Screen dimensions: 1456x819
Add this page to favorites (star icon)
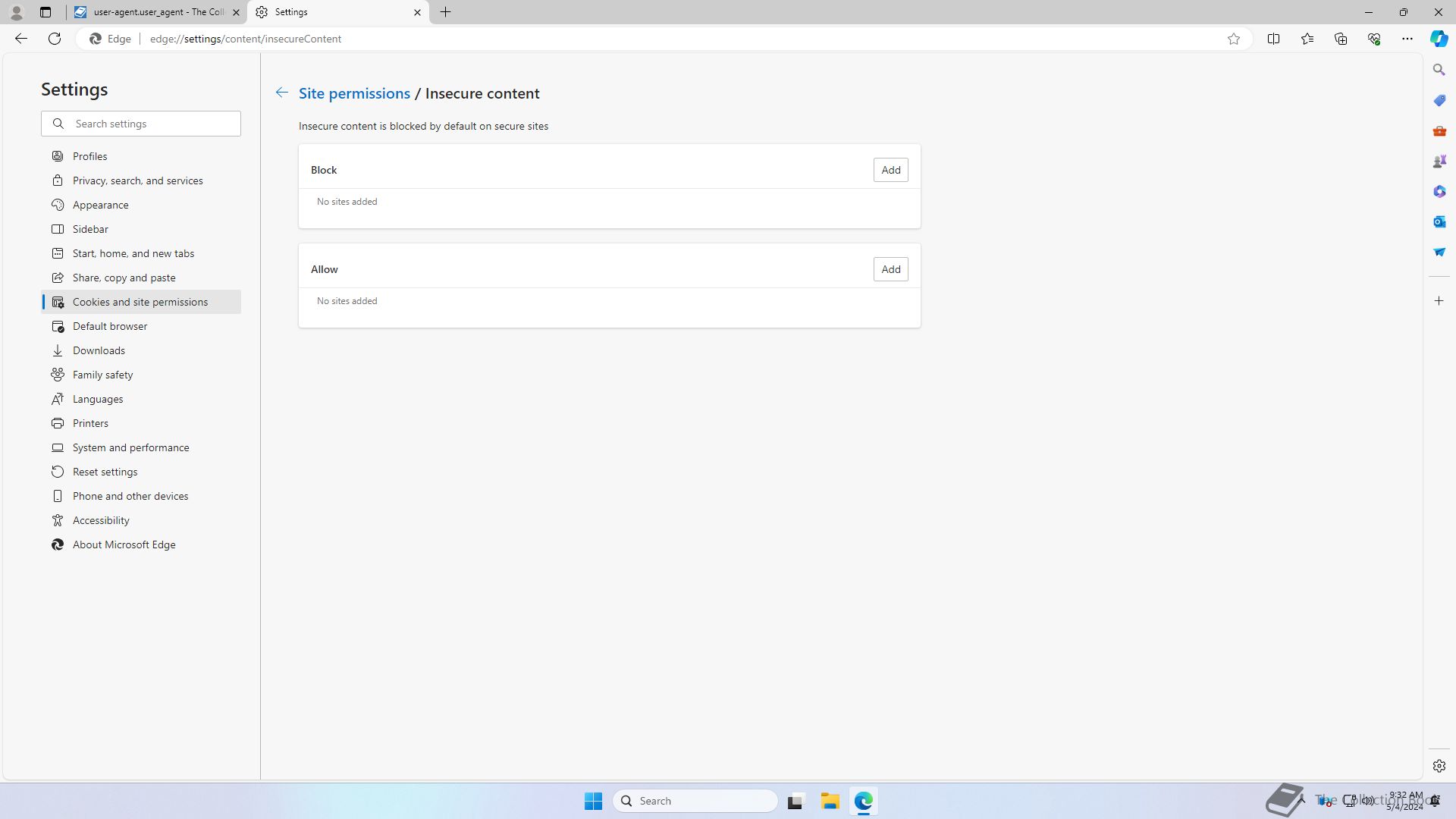1234,39
